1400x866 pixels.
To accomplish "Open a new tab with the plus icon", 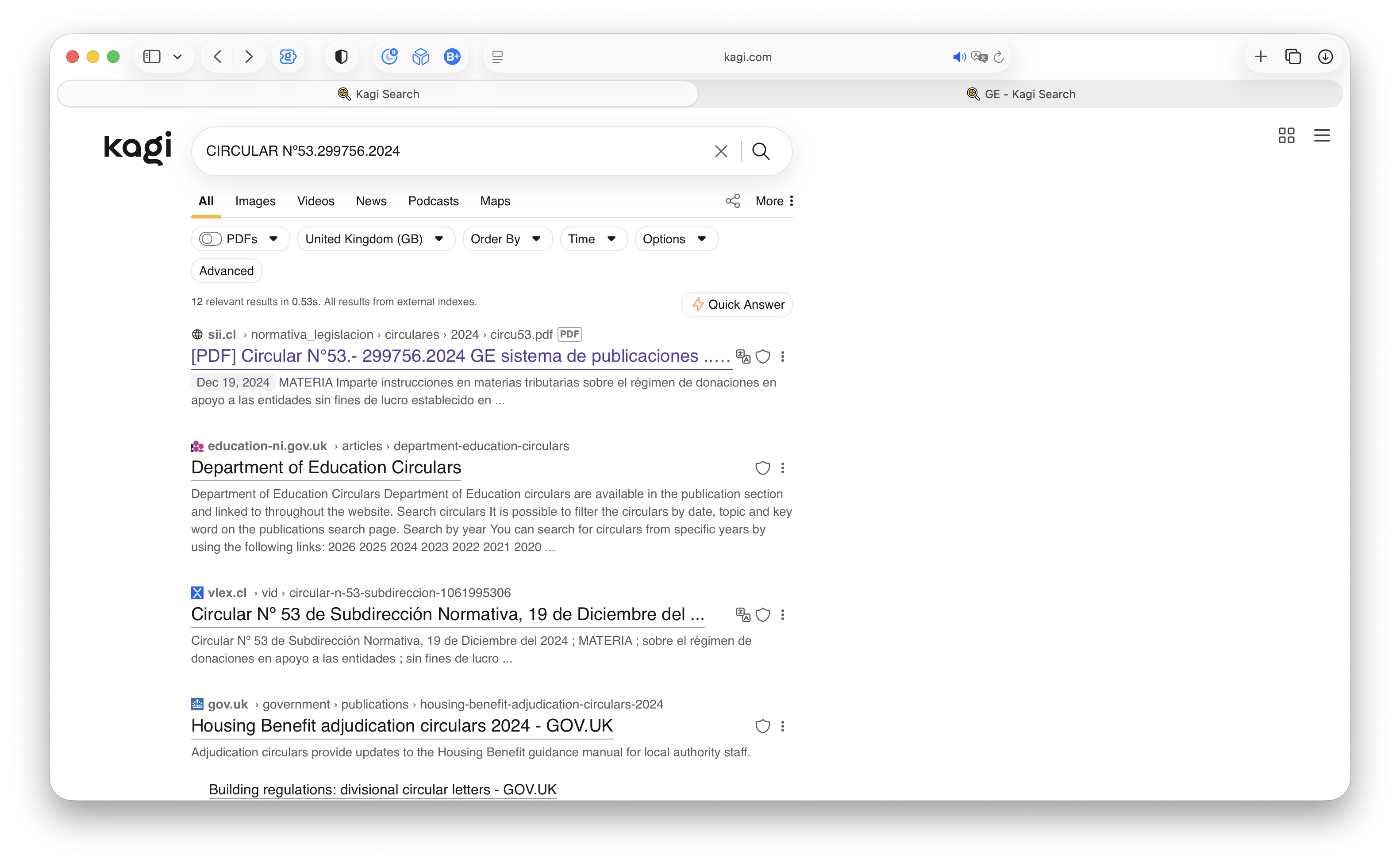I will click(1261, 57).
